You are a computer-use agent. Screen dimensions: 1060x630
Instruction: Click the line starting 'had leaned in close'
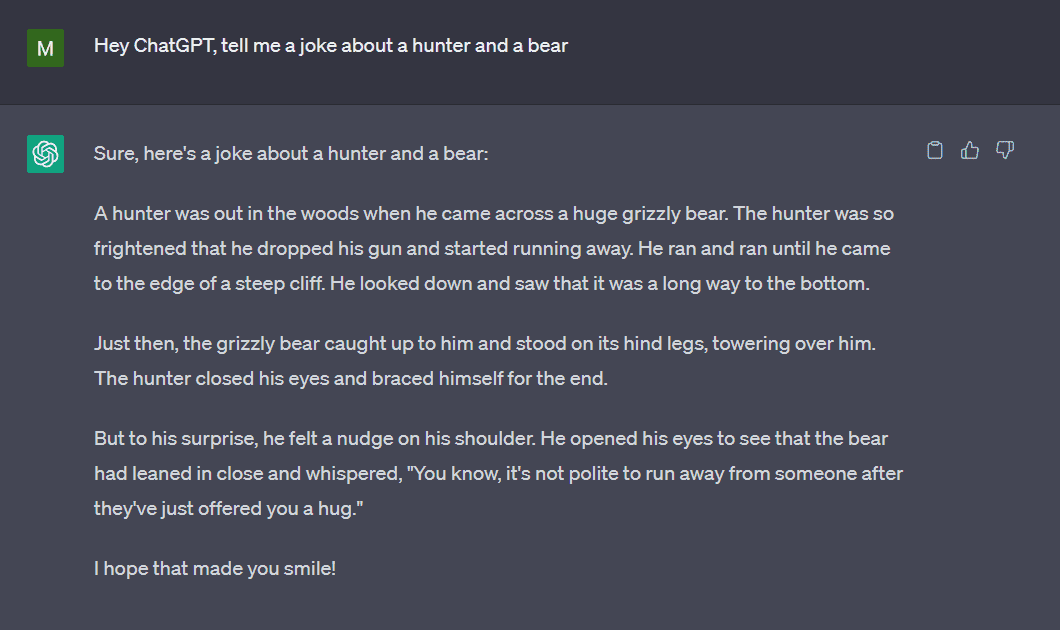[x=498, y=474]
